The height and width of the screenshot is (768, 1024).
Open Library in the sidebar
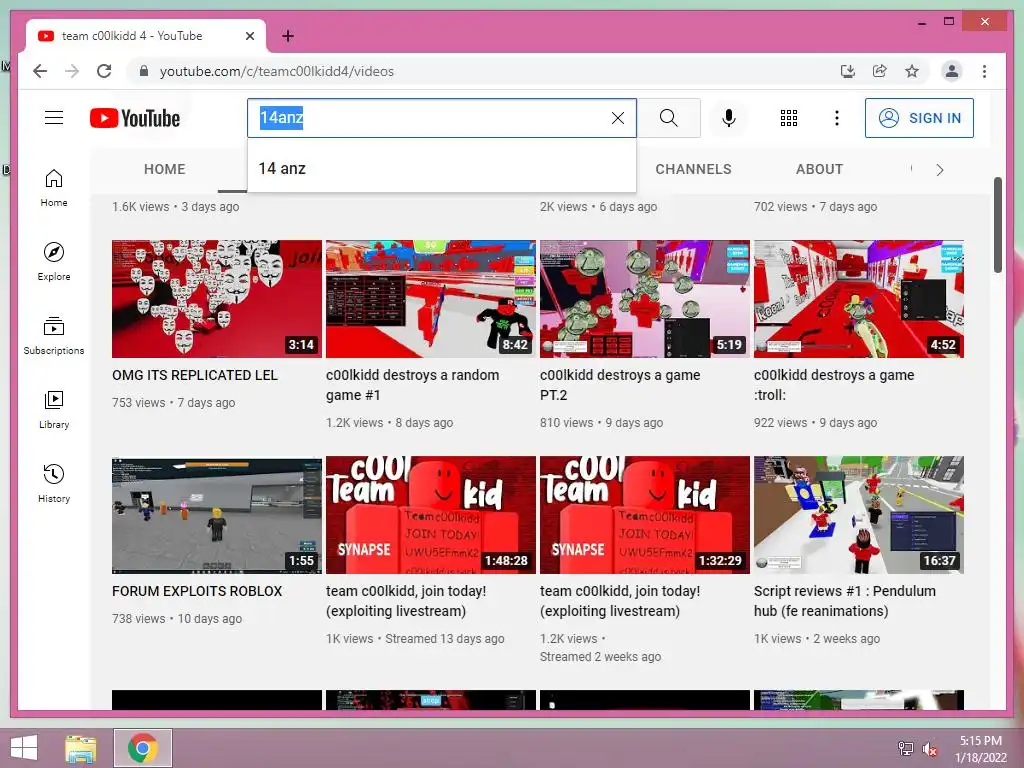tap(54, 410)
